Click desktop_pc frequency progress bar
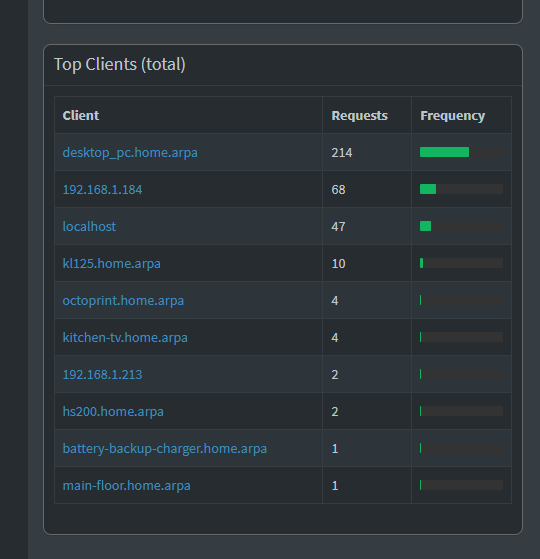This screenshot has height=559, width=540. [x=462, y=152]
